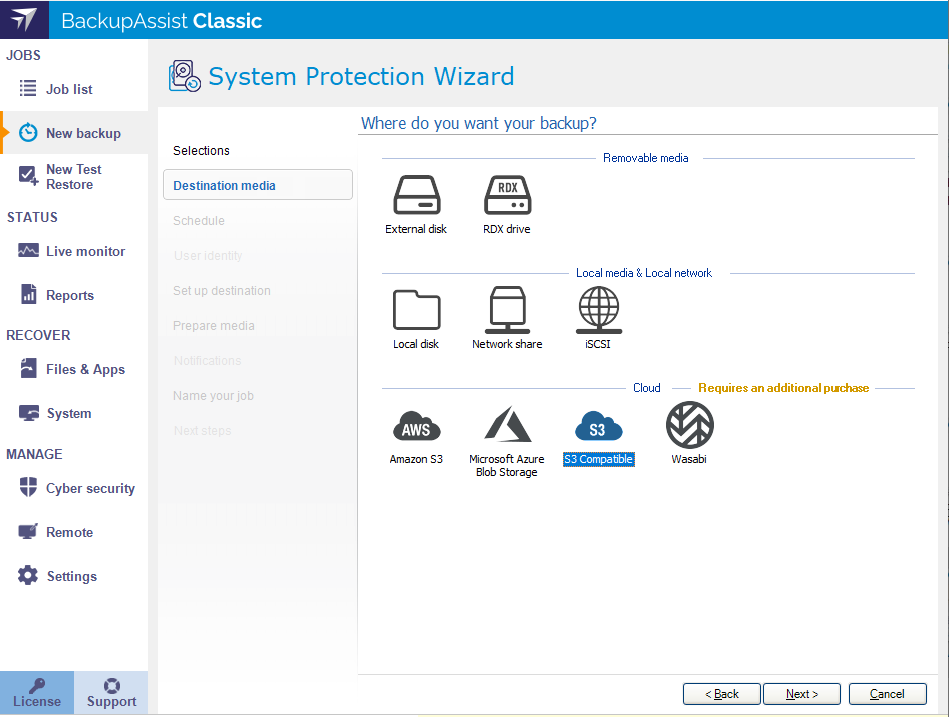Select Network share destination icon
Viewport: 949px width, 717px height.
point(506,310)
